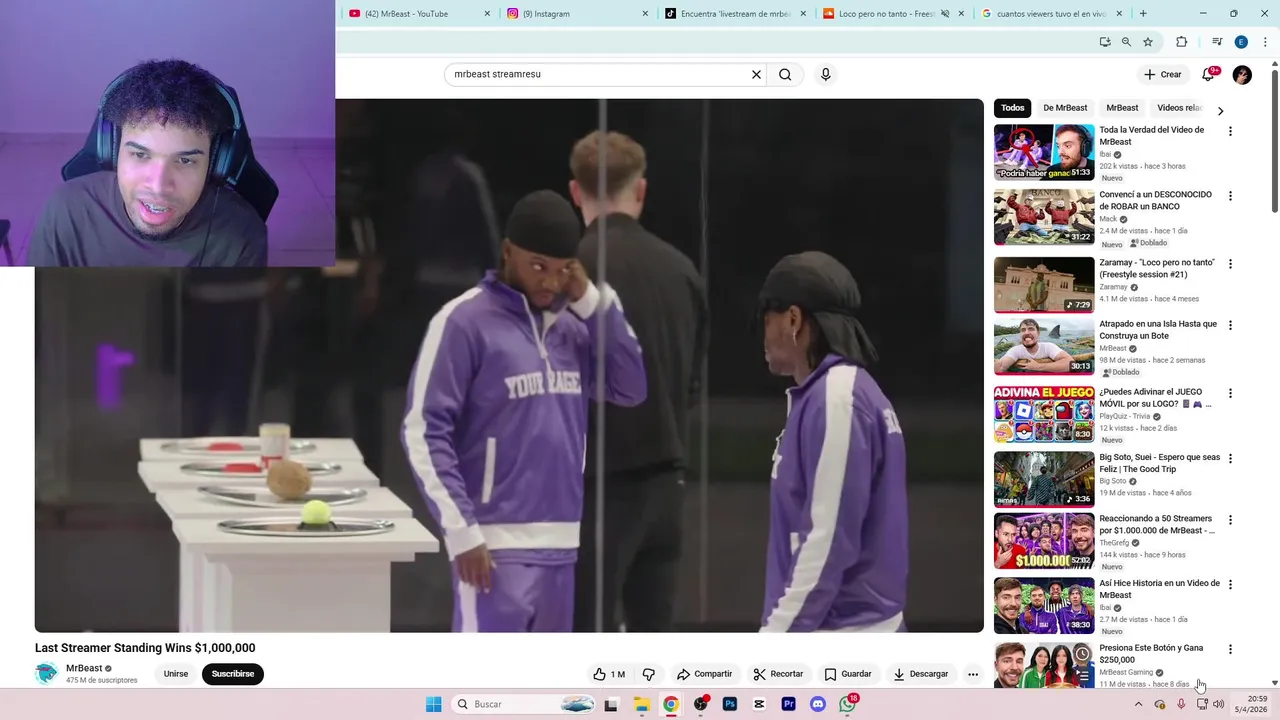
Task: Open YouTube notifications bell
Action: pyautogui.click(x=1208, y=74)
